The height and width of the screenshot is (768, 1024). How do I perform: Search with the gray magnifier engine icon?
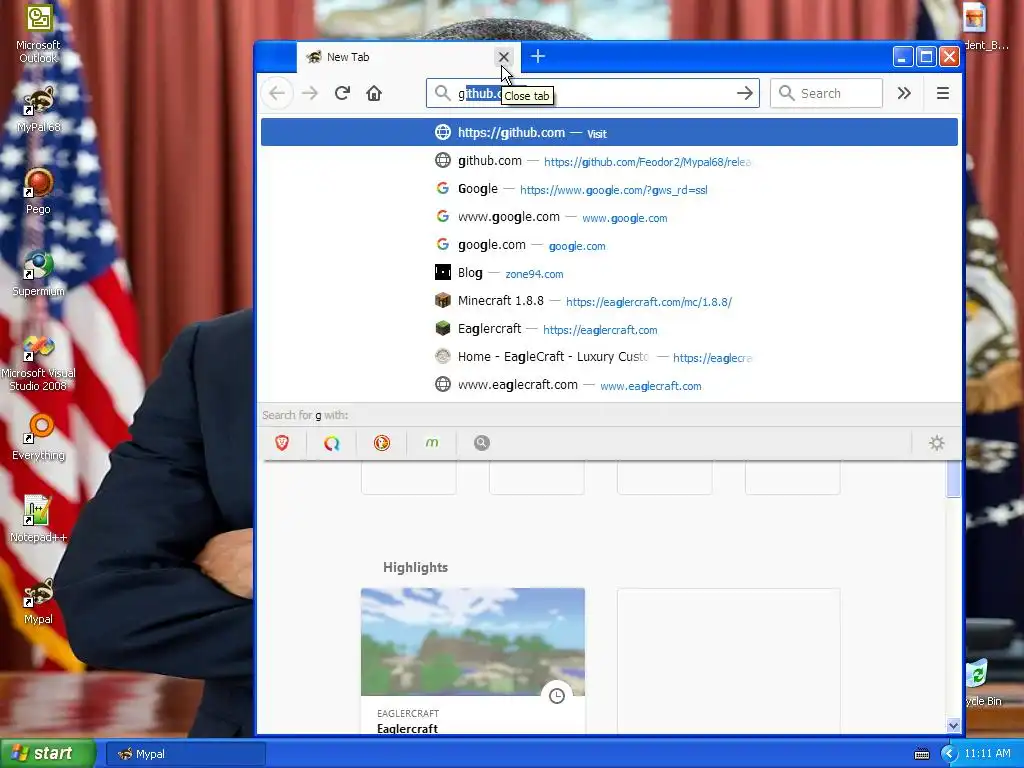coord(482,443)
